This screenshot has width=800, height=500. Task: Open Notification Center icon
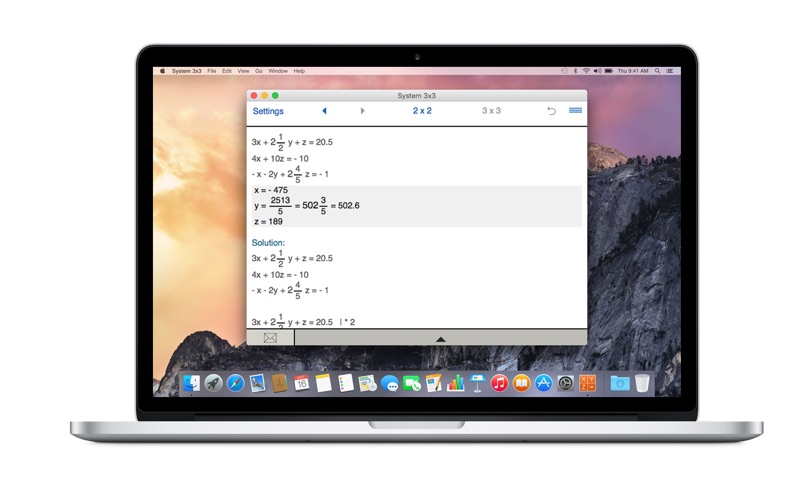click(x=669, y=71)
